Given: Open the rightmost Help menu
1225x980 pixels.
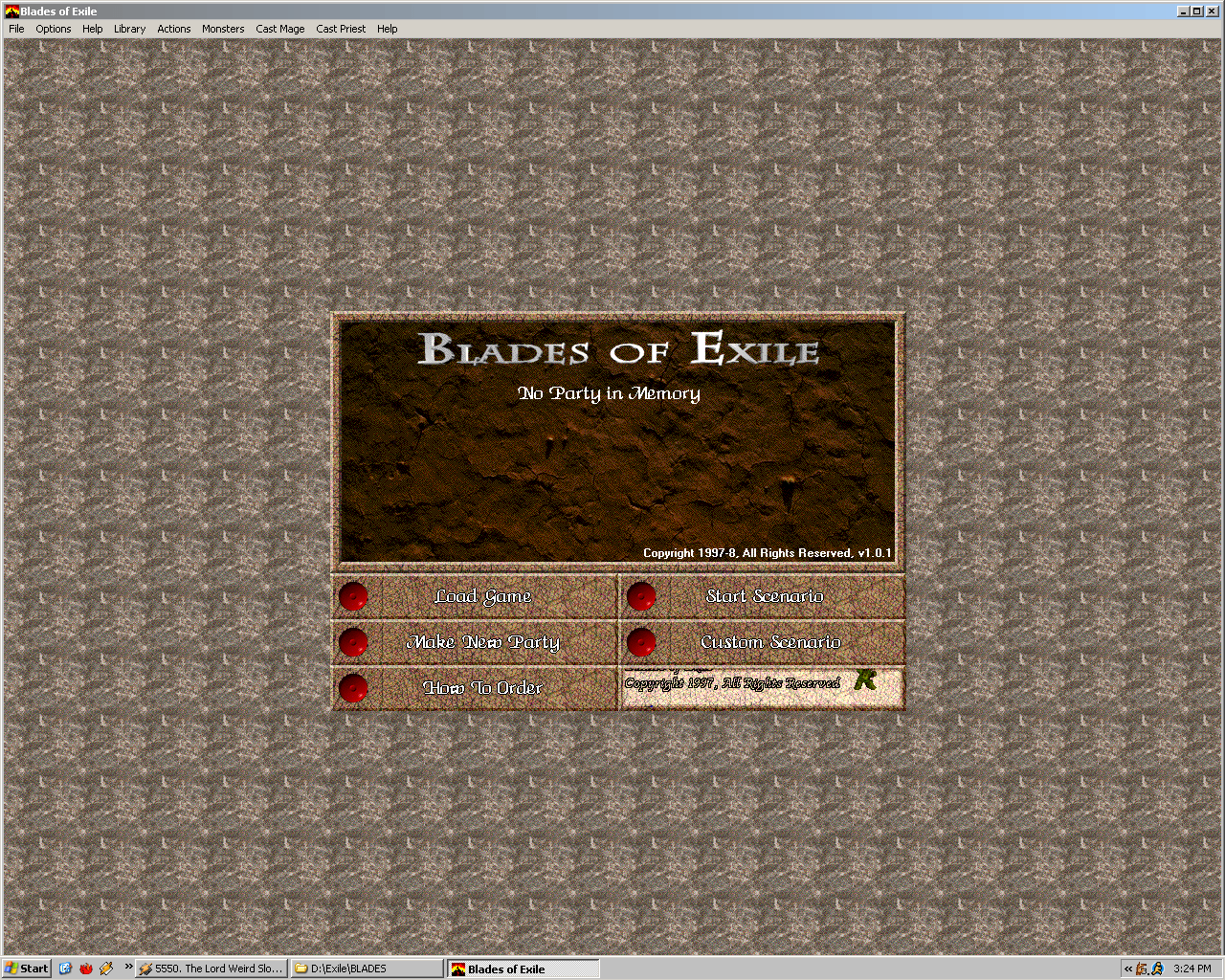Looking at the screenshot, I should 388,29.
